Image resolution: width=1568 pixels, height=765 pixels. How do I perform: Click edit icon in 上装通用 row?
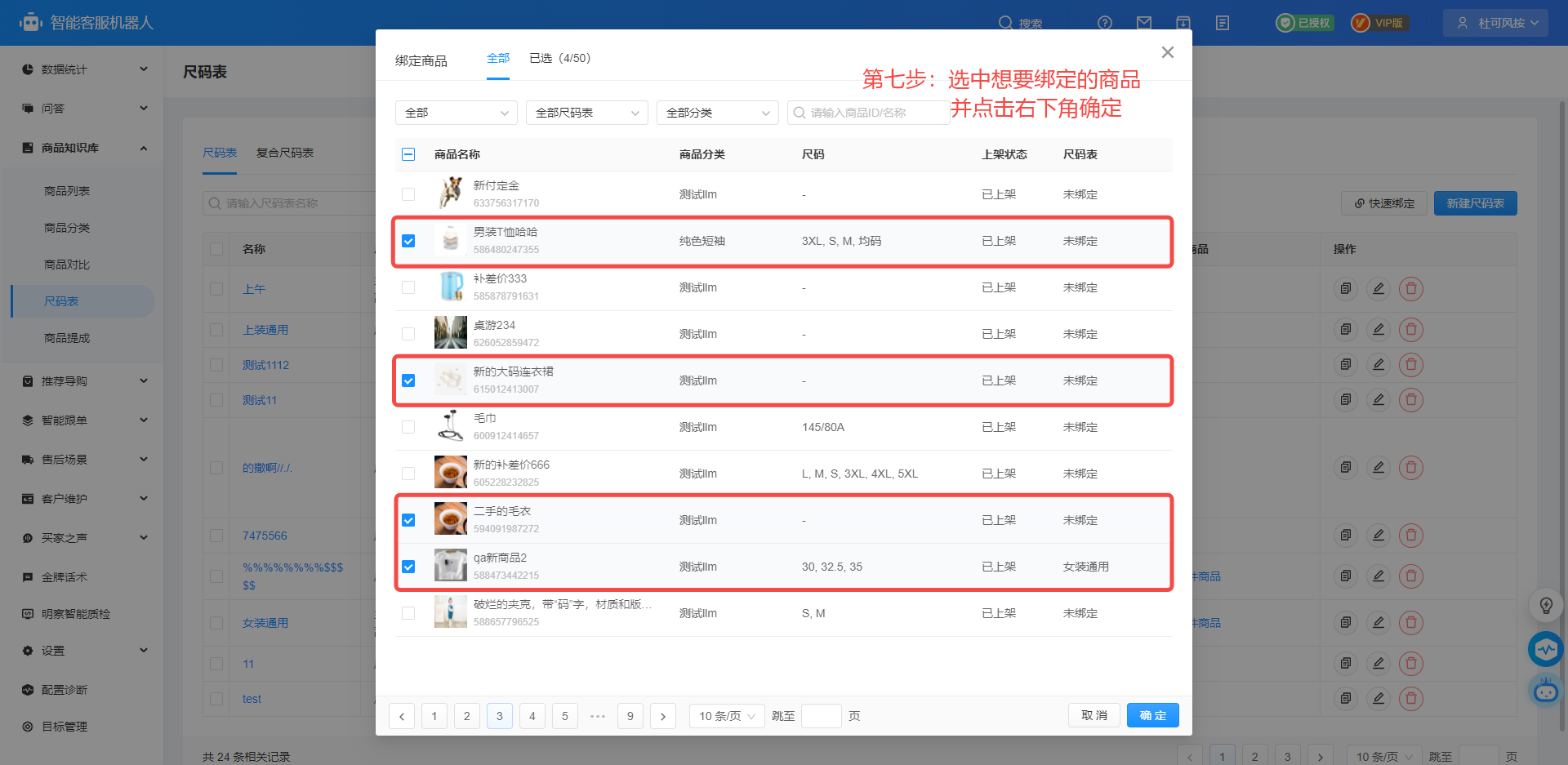click(x=1379, y=329)
